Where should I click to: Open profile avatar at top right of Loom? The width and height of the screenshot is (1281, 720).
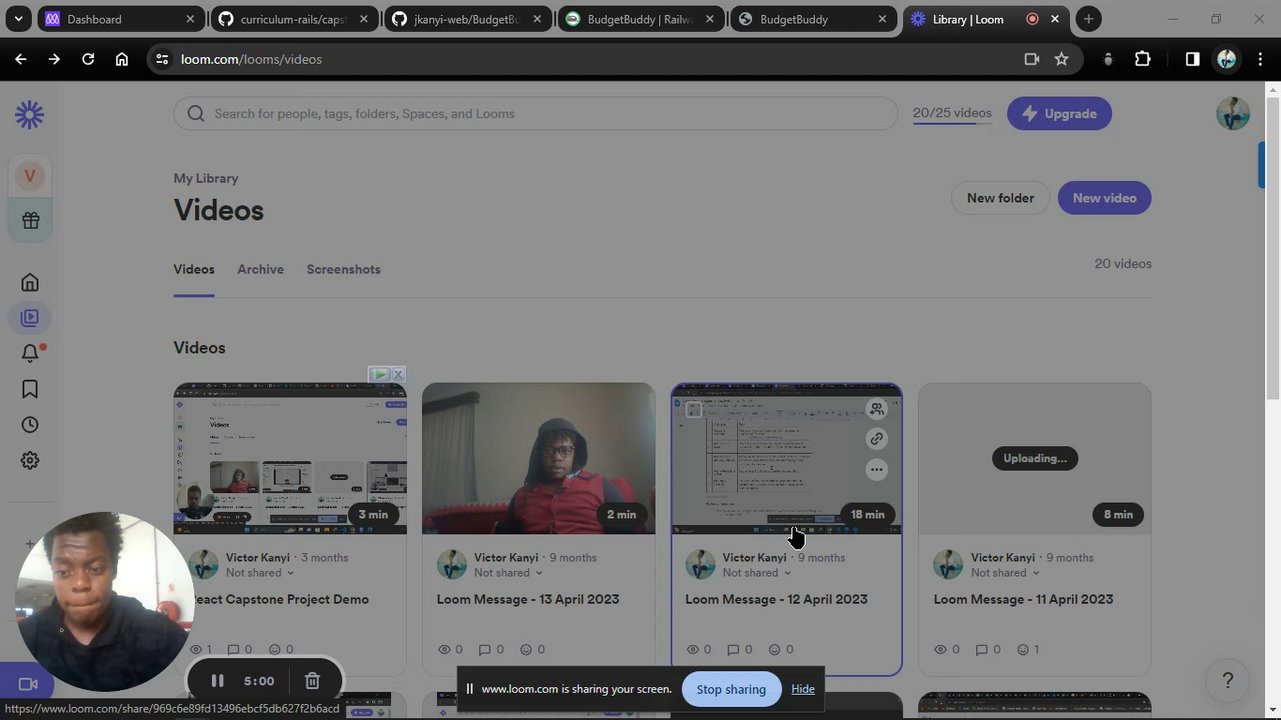(x=1233, y=113)
